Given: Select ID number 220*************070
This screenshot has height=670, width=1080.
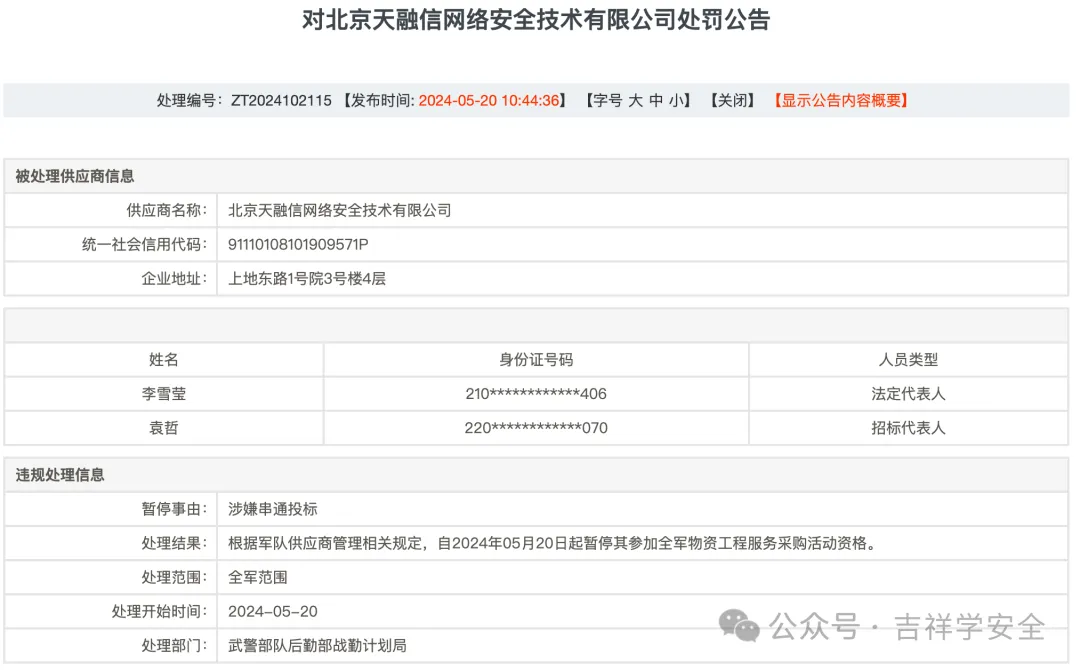Looking at the screenshot, I should [x=536, y=428].
